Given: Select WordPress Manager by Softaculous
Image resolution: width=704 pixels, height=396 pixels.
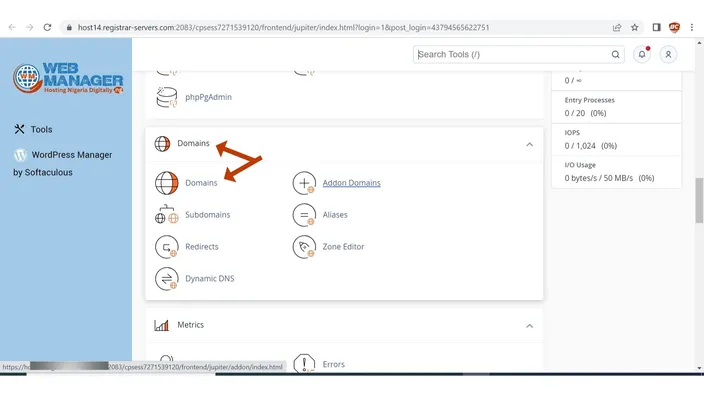Looking at the screenshot, I should pos(62,163).
